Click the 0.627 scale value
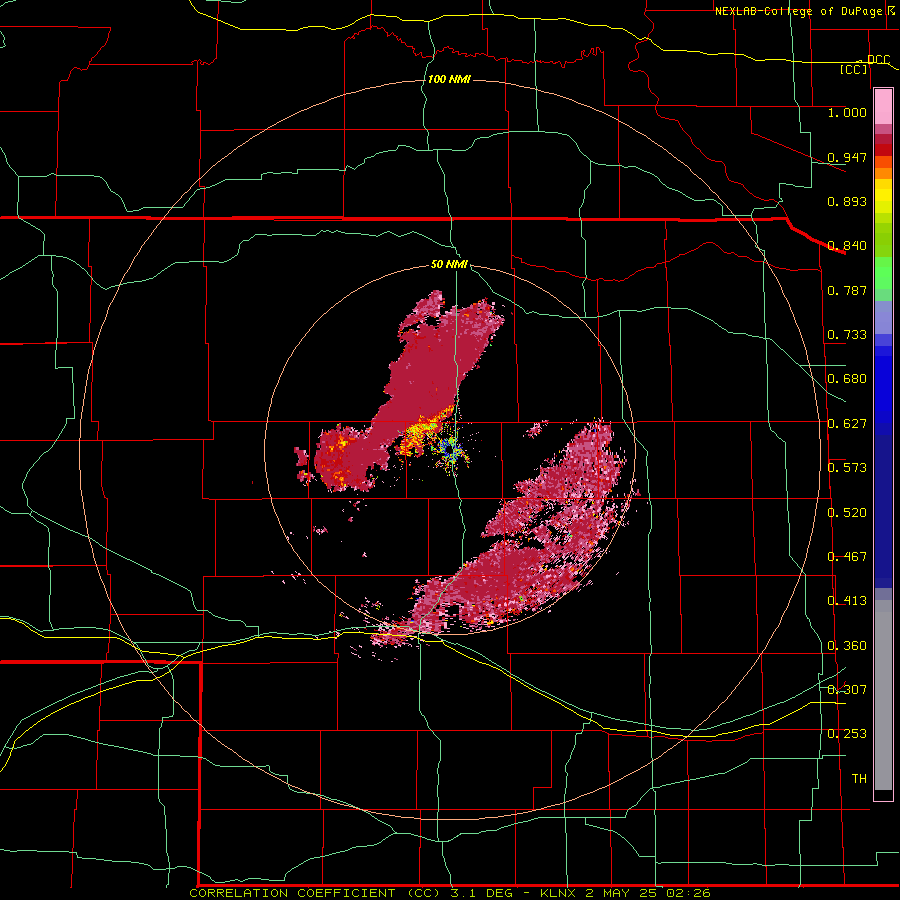This screenshot has width=900, height=900. (x=847, y=424)
